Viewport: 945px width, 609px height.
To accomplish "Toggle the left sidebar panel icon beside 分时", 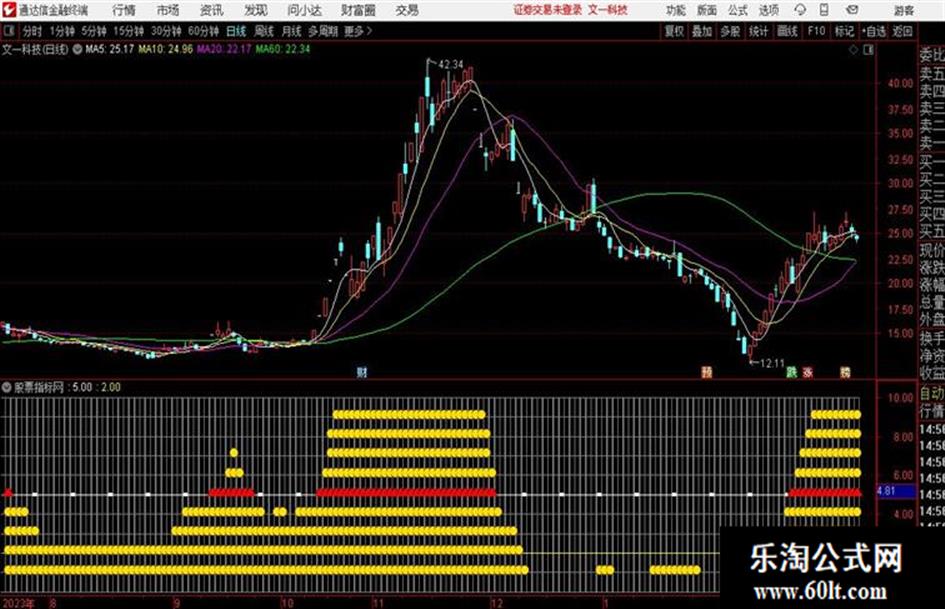I will 8,31.
